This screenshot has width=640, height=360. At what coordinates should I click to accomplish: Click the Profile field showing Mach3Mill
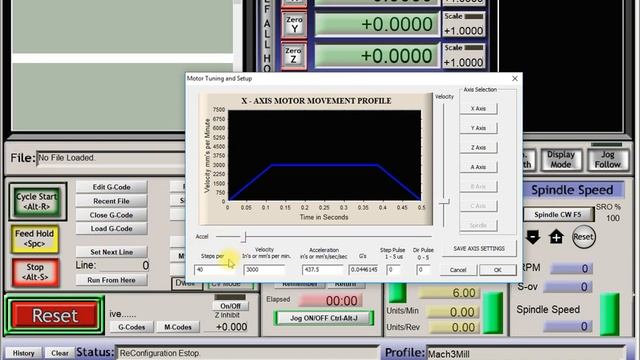(x=526, y=353)
